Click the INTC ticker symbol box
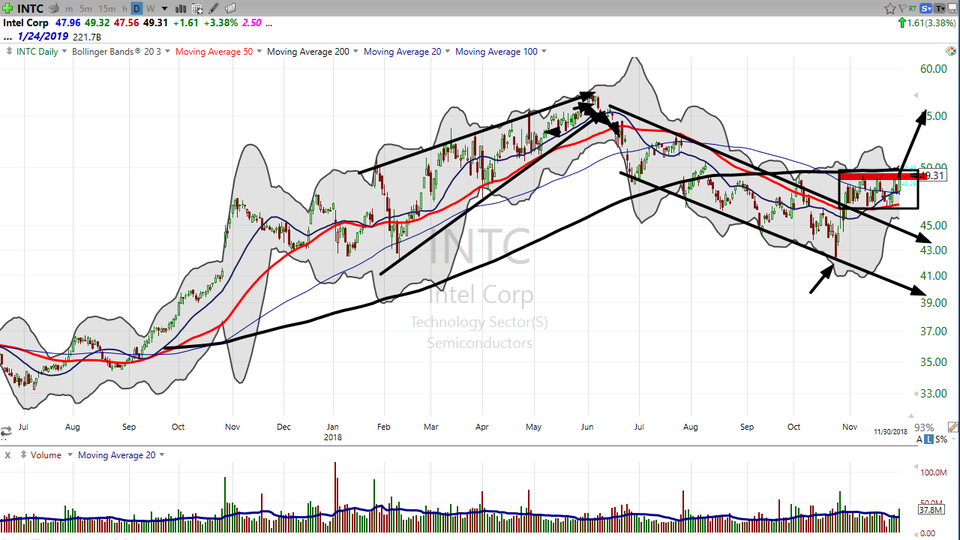The width and height of the screenshot is (960, 540). pyautogui.click(x=30, y=8)
